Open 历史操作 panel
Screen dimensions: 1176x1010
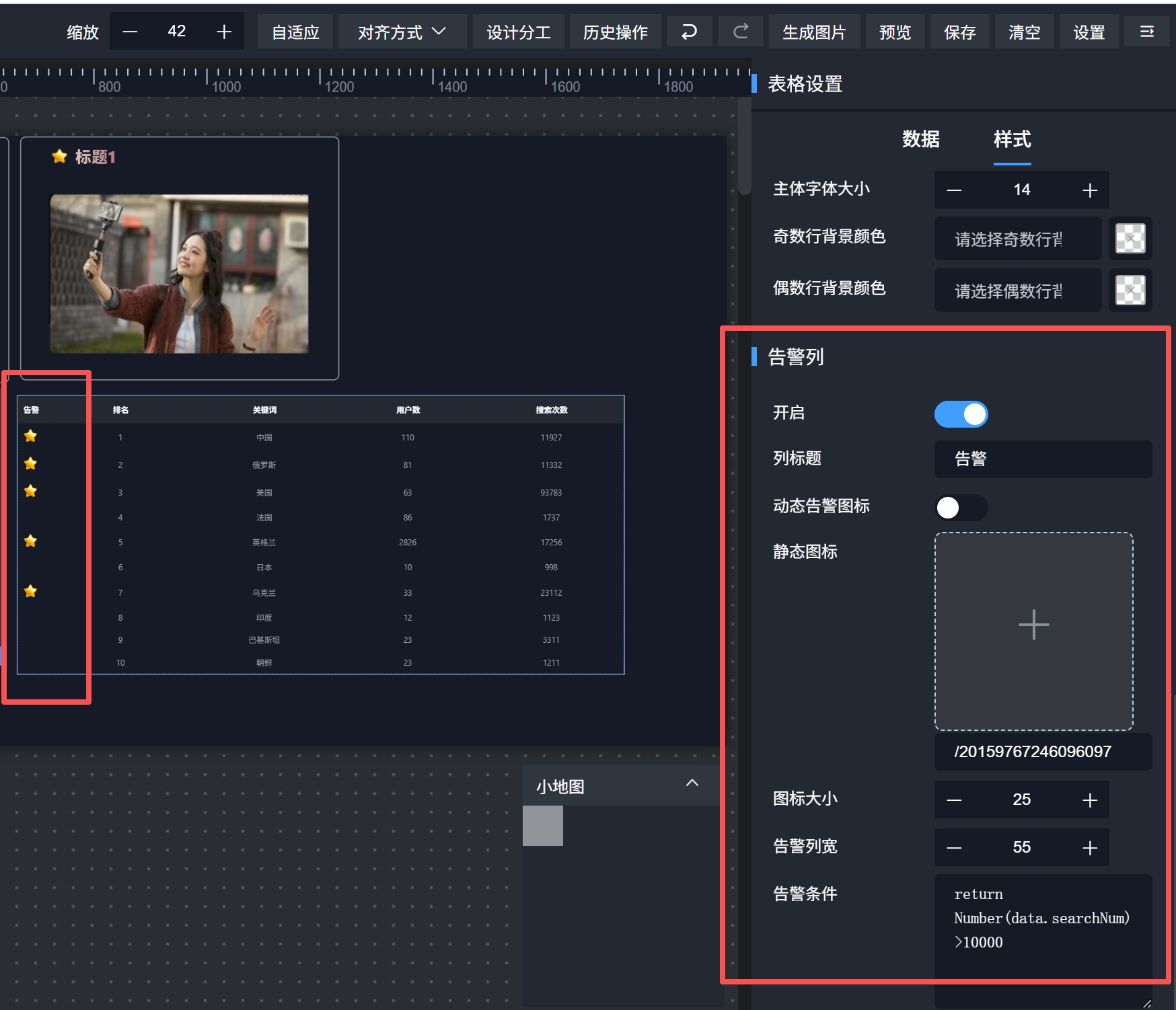coord(616,32)
